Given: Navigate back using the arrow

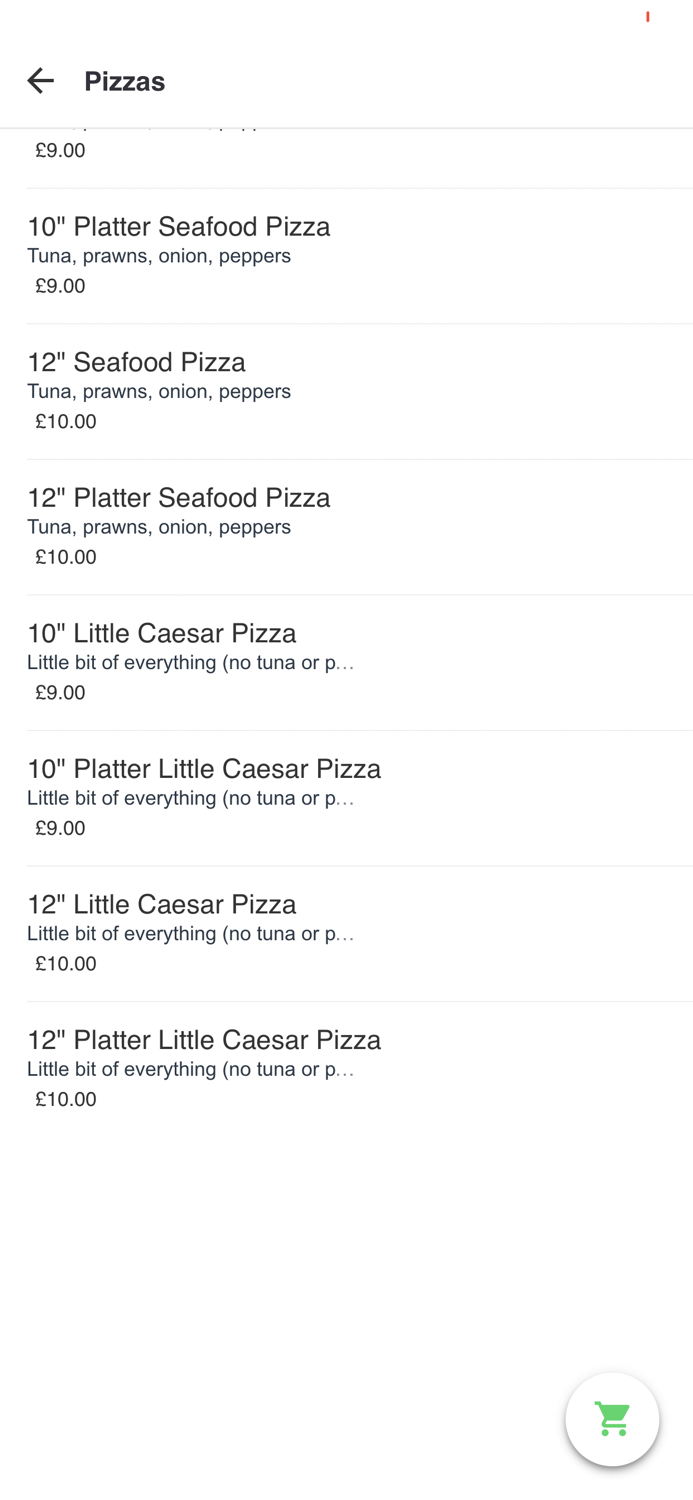Looking at the screenshot, I should point(40,81).
